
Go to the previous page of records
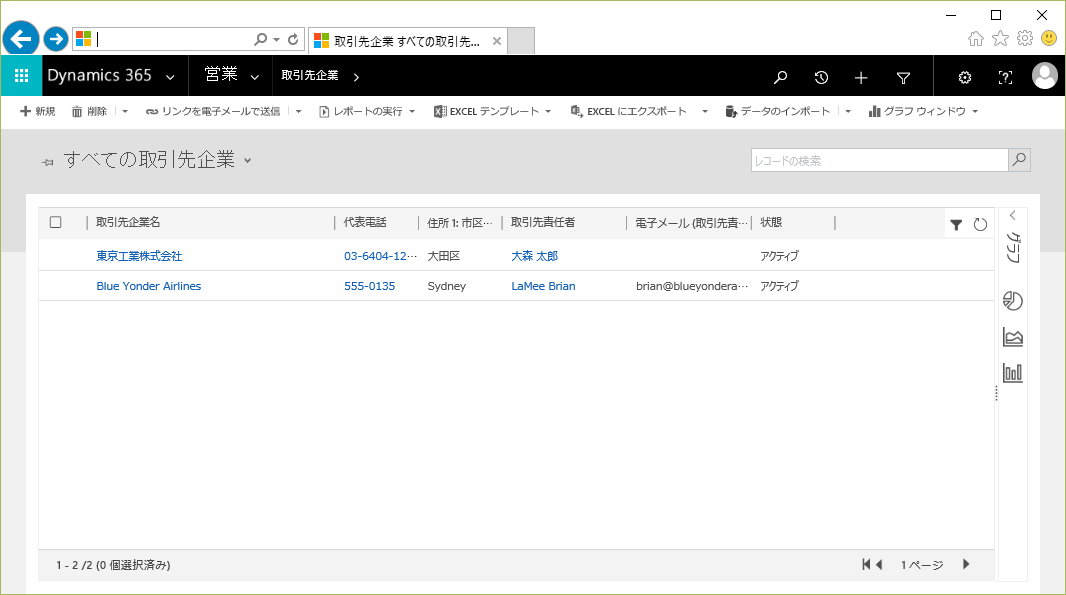point(879,564)
